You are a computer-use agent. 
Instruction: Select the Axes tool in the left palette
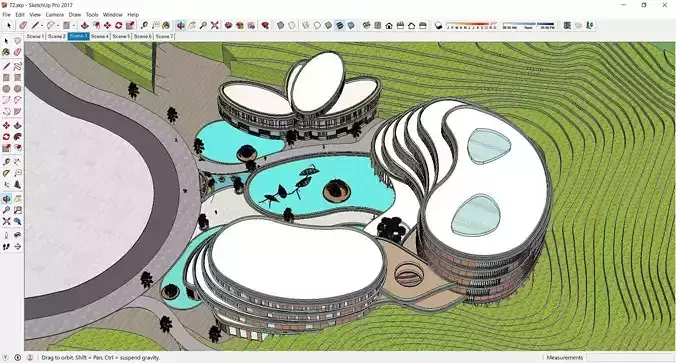(x=6, y=184)
